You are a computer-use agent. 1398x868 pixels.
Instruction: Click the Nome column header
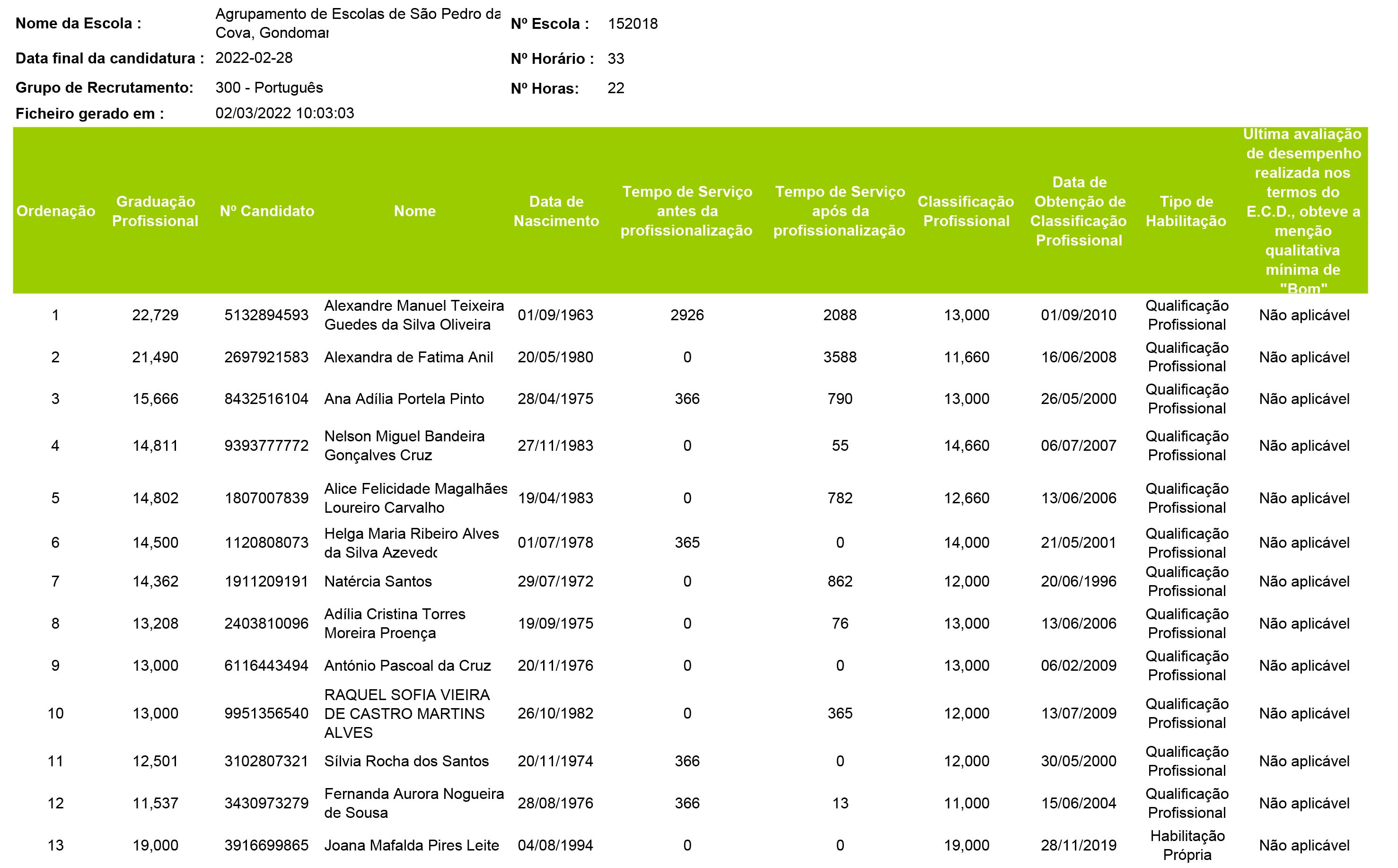click(414, 211)
